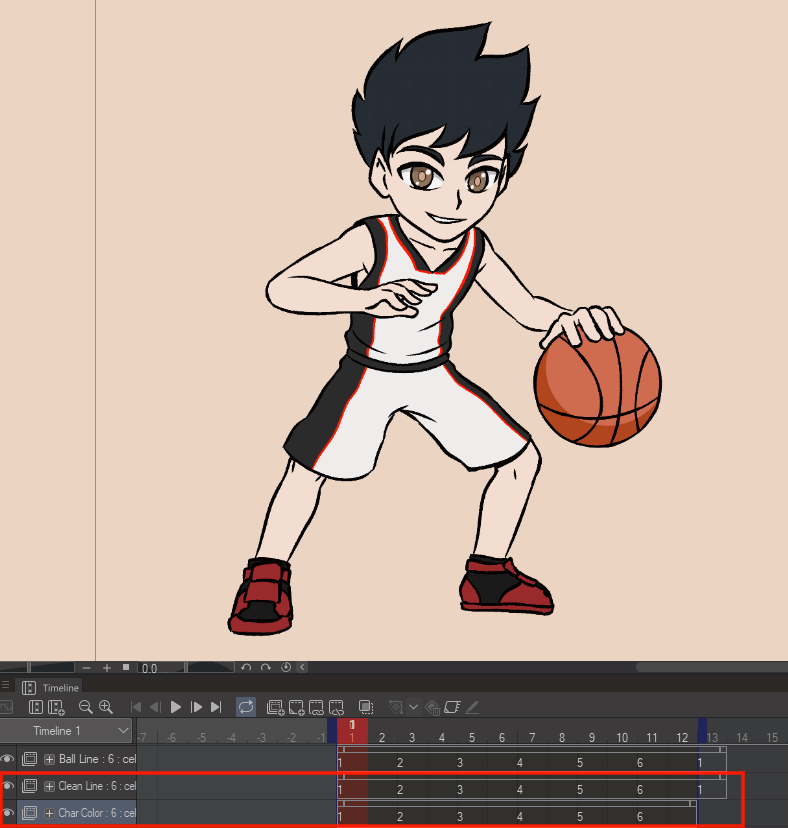The image size is (788, 828).
Task: Click the blue end frame marker near 13
Action: (702, 731)
